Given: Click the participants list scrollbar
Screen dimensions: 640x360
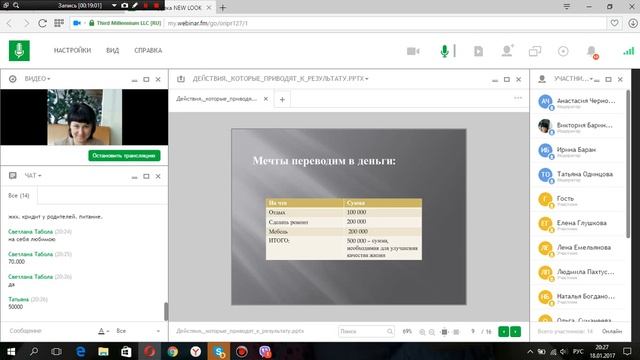Looking at the screenshot, I should coord(628,163).
